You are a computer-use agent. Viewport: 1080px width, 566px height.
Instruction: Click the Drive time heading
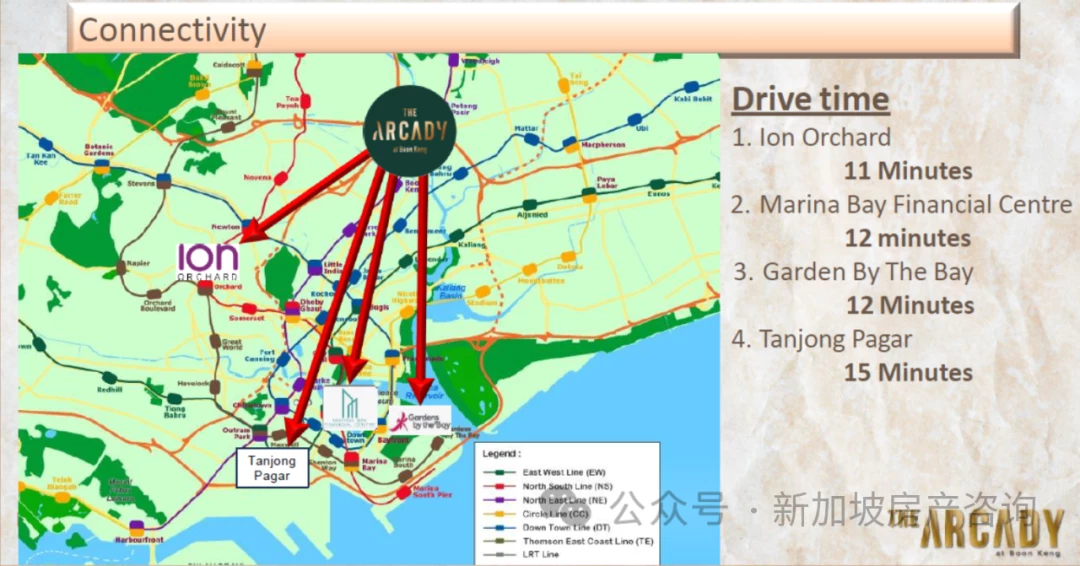pos(810,99)
